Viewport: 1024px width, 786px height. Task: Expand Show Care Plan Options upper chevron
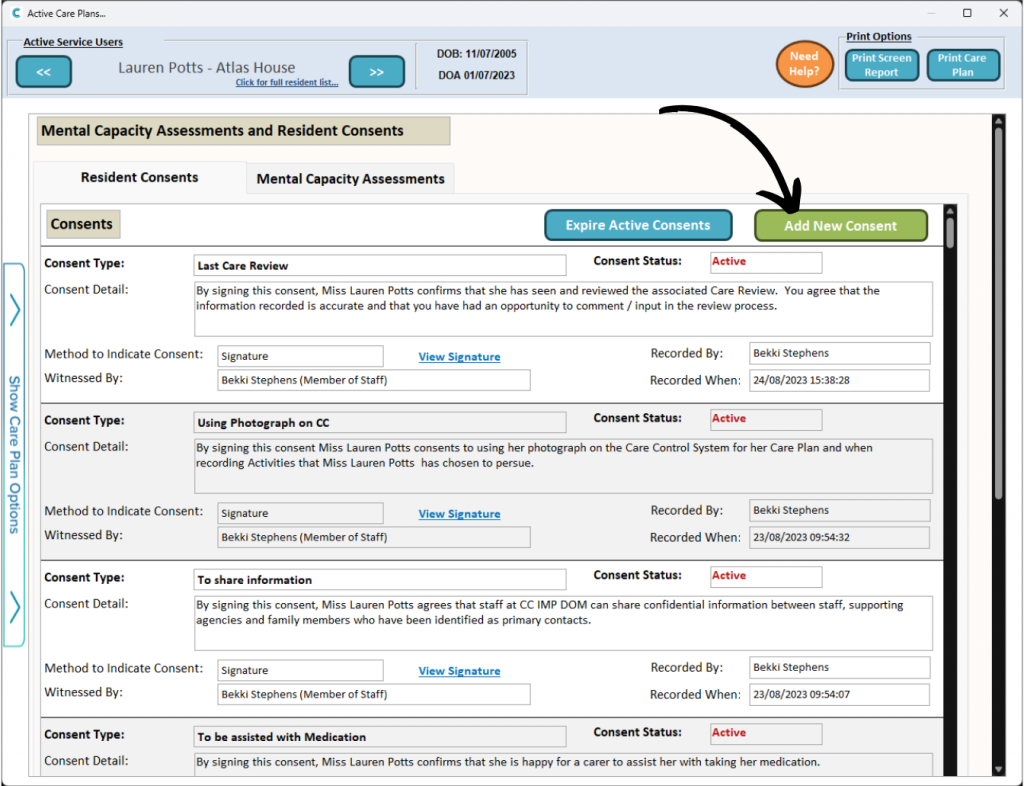tap(14, 310)
